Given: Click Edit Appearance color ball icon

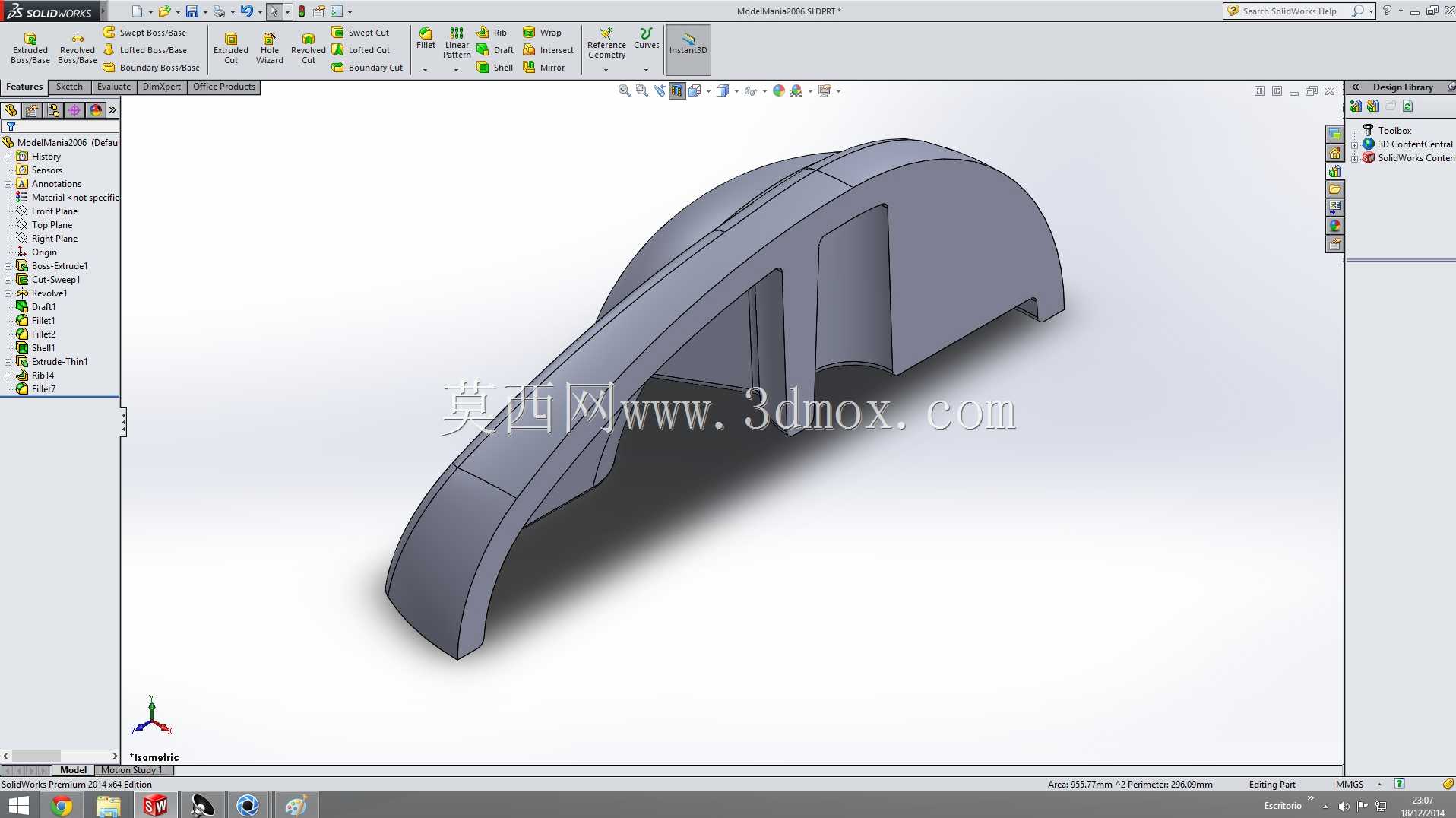Looking at the screenshot, I should click(779, 91).
